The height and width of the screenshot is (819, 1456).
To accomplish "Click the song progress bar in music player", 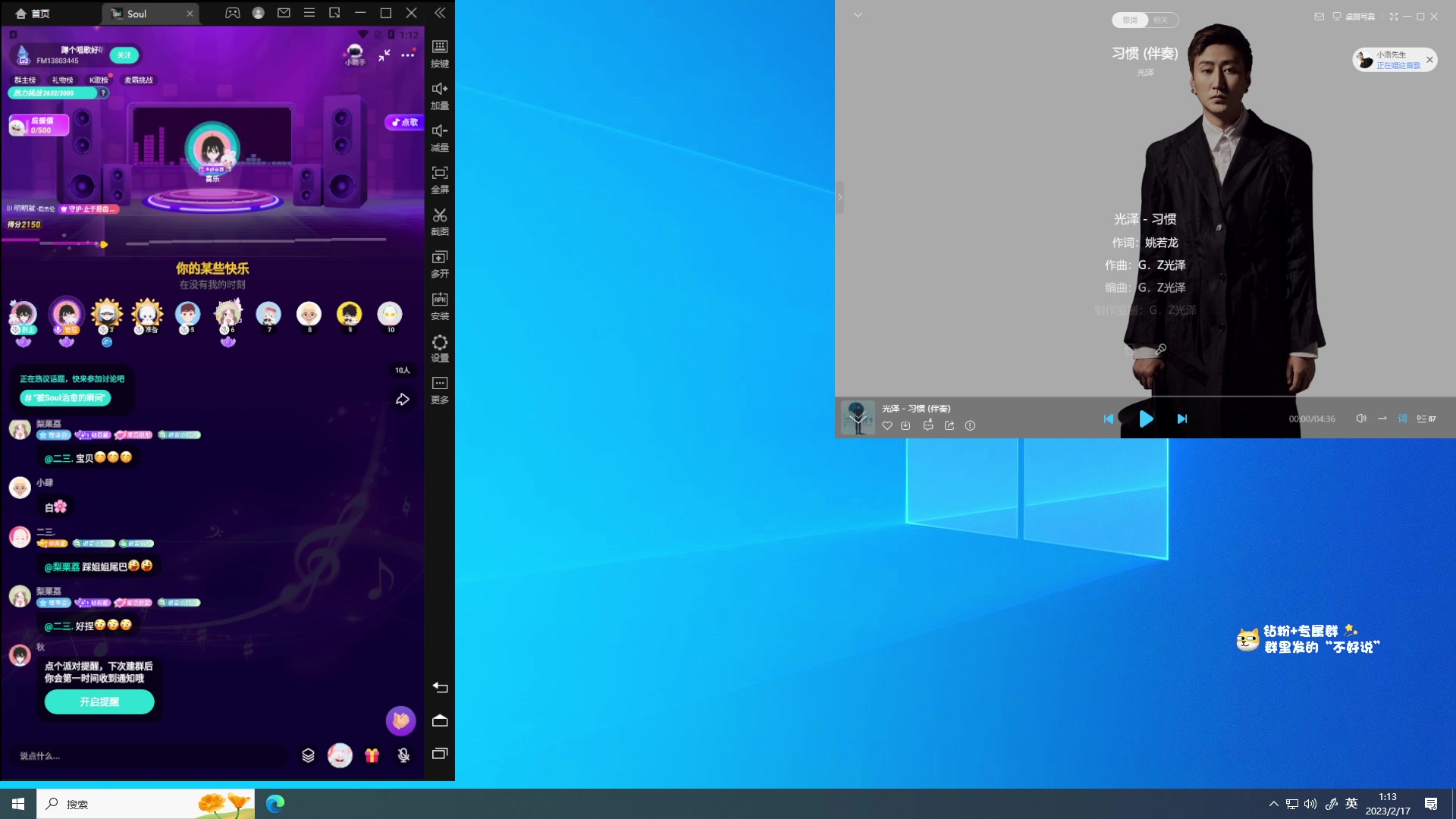I will [1145, 397].
